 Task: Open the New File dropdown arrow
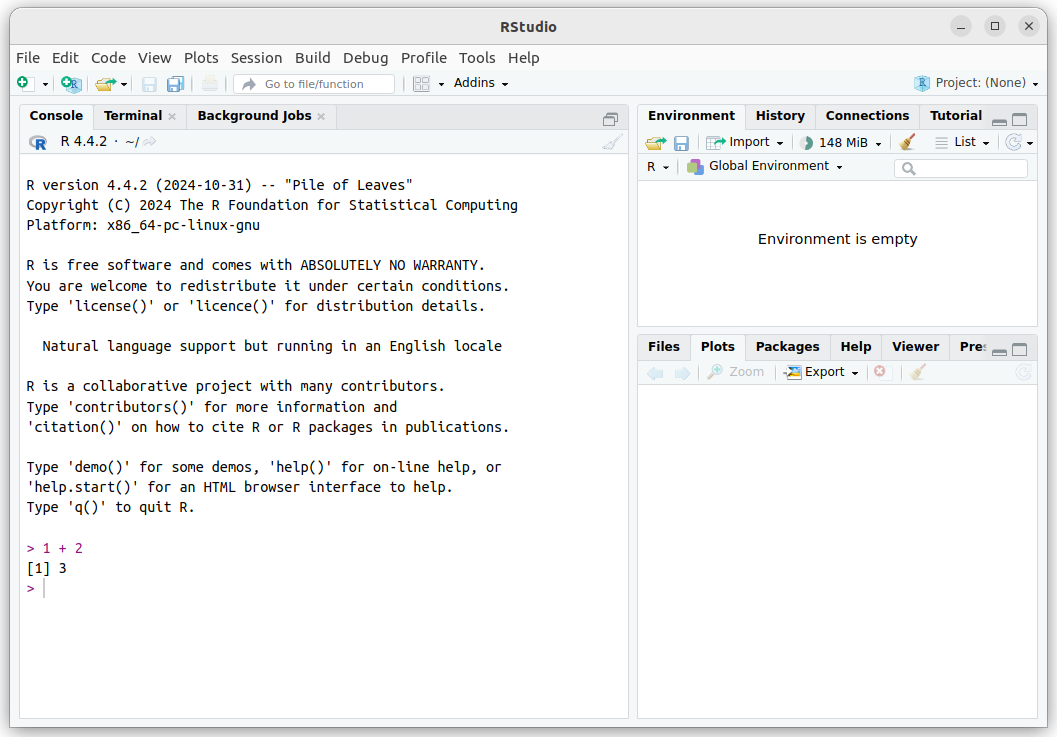[x=45, y=84]
